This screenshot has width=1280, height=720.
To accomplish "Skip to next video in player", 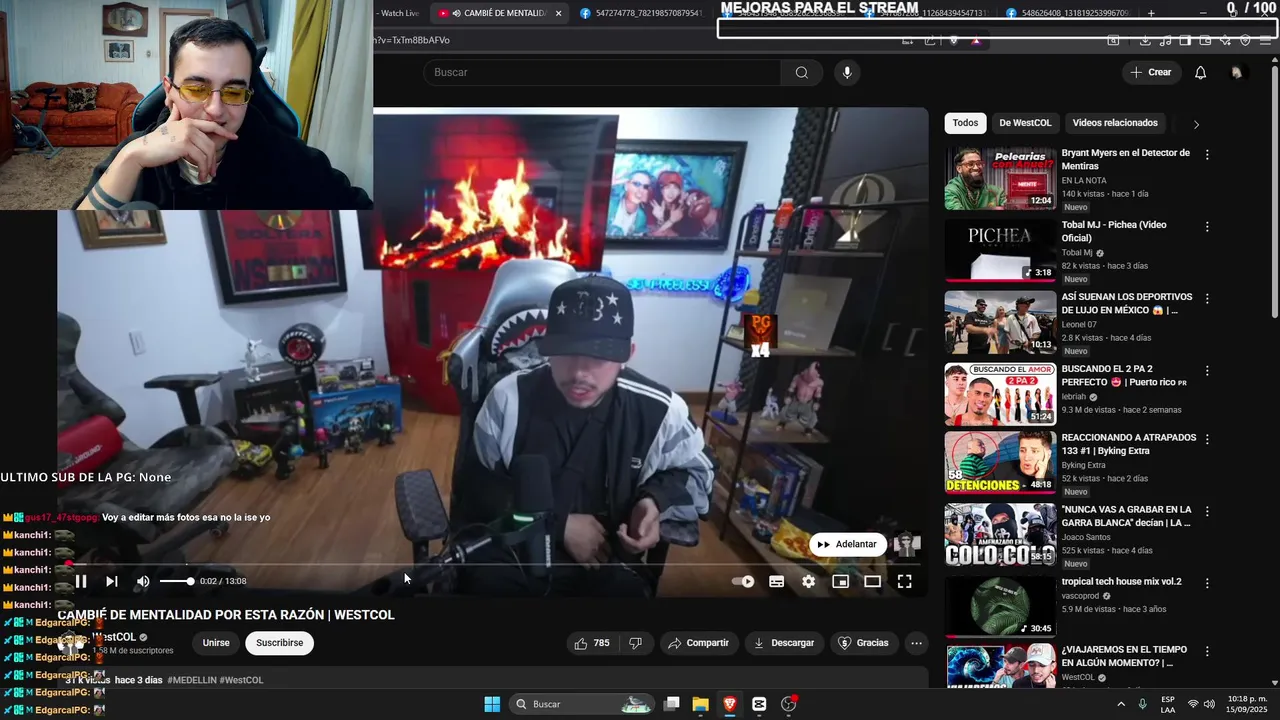I will [112, 581].
